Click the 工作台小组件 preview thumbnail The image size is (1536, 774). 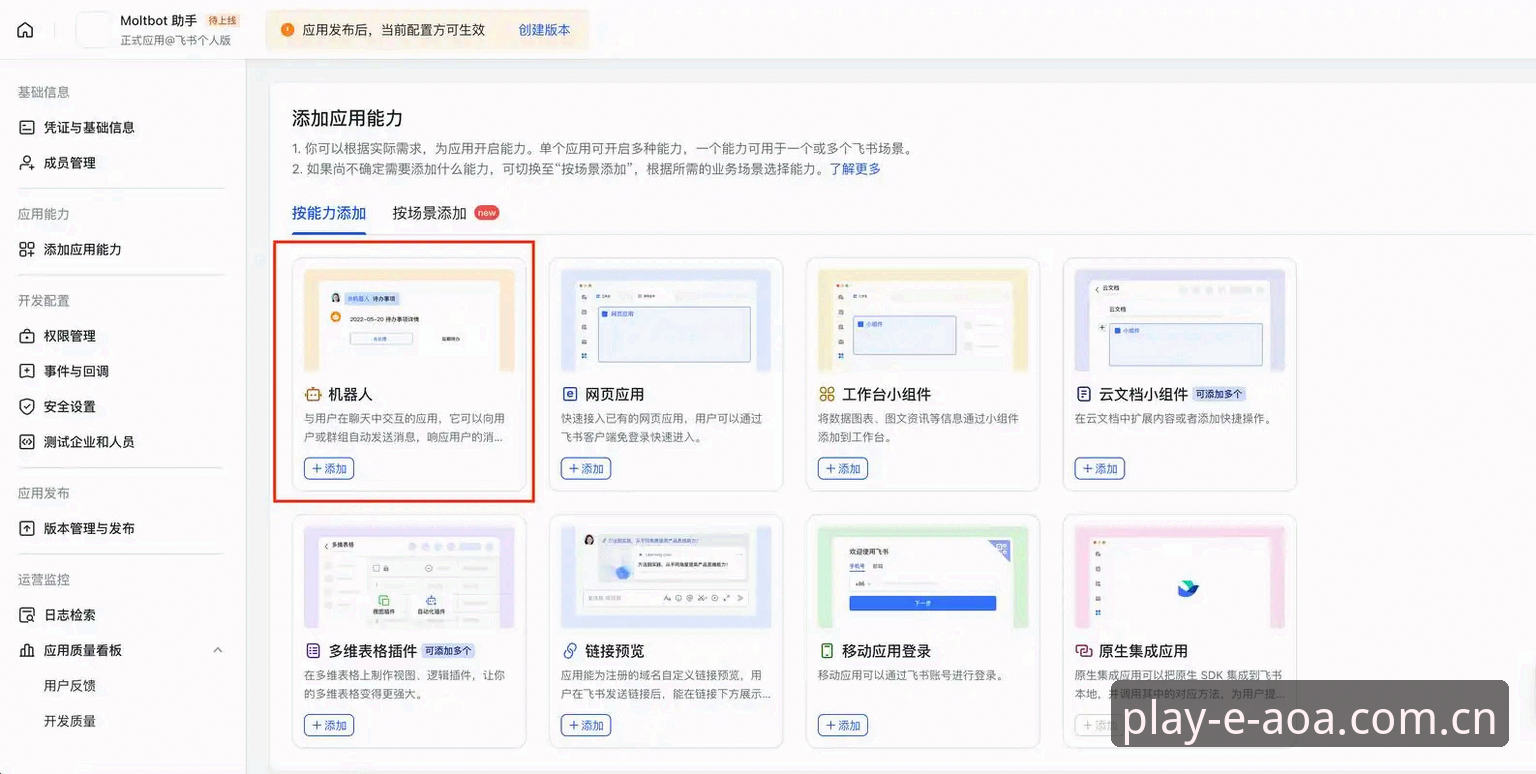coord(923,321)
